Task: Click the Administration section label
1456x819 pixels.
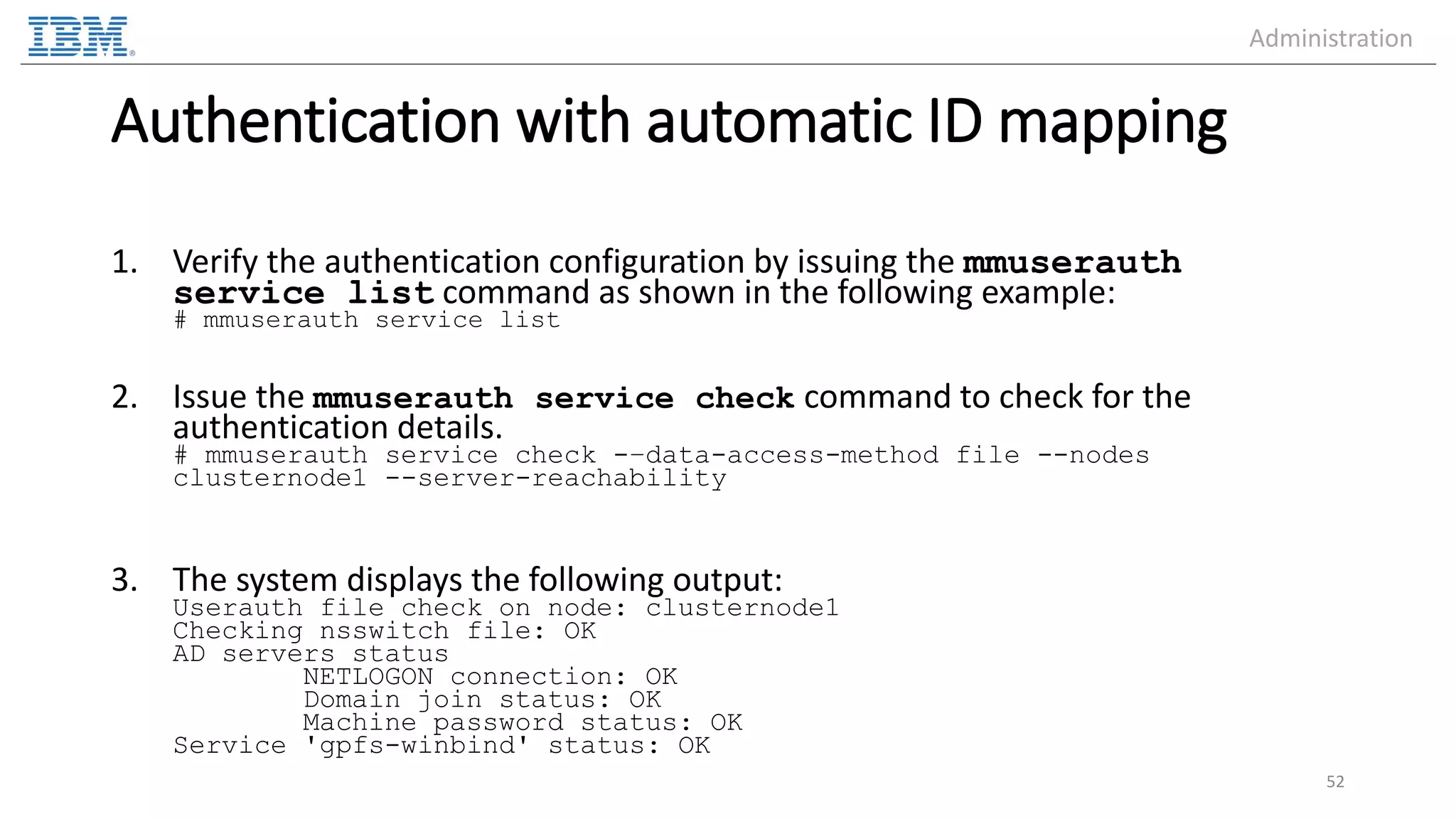Action: (x=1330, y=38)
